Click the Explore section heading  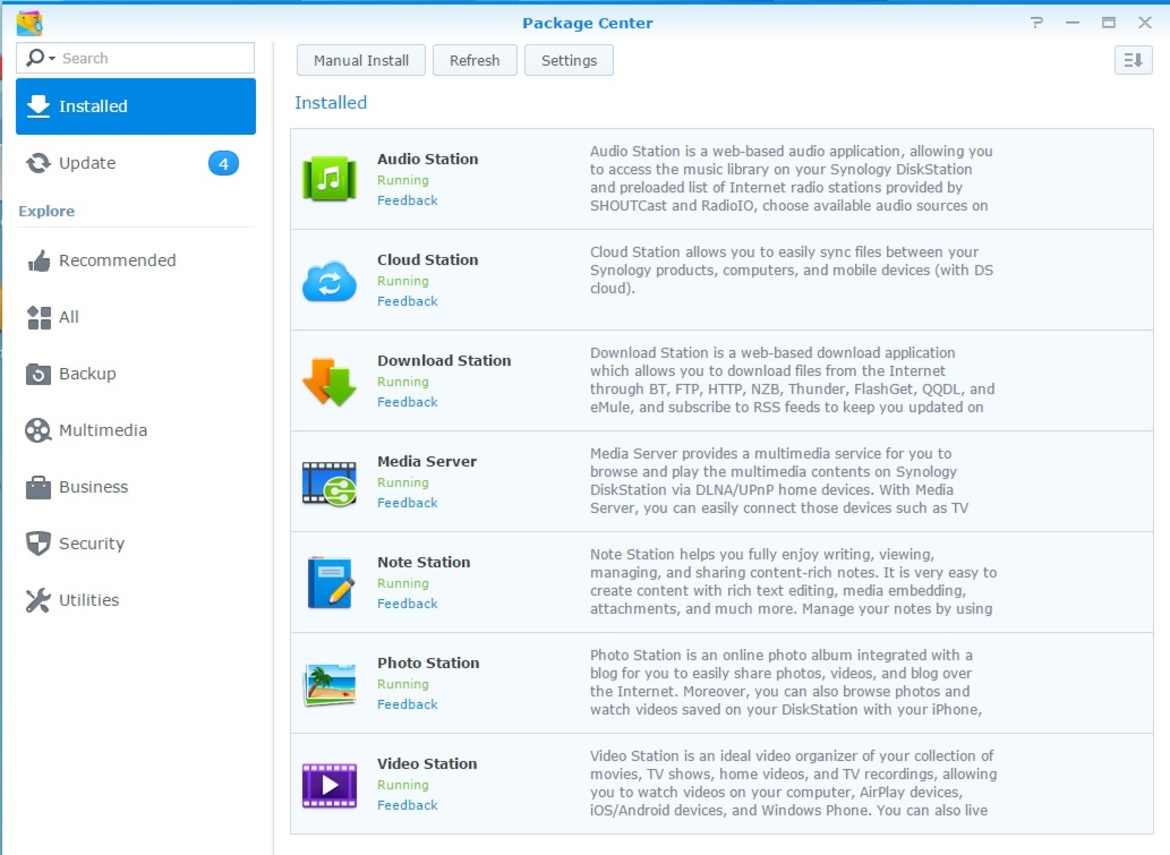pyautogui.click(x=46, y=211)
